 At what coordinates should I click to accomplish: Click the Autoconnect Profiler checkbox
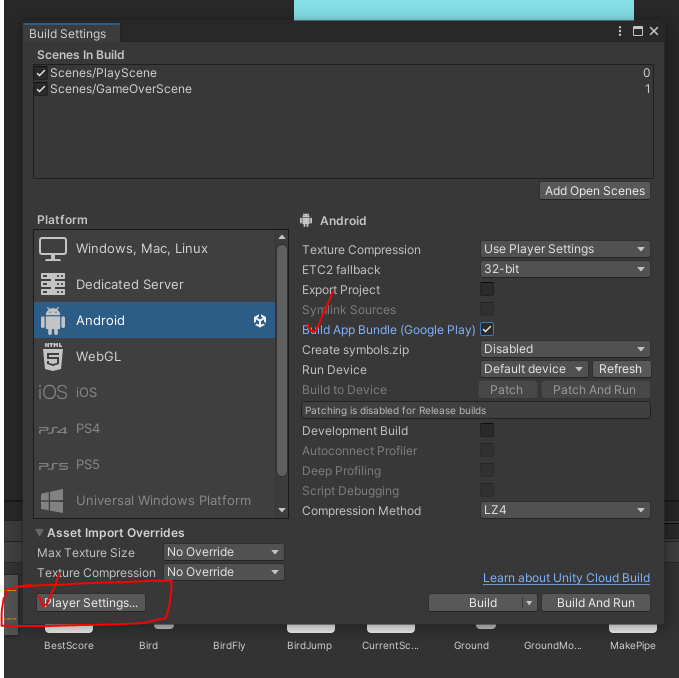coord(487,450)
